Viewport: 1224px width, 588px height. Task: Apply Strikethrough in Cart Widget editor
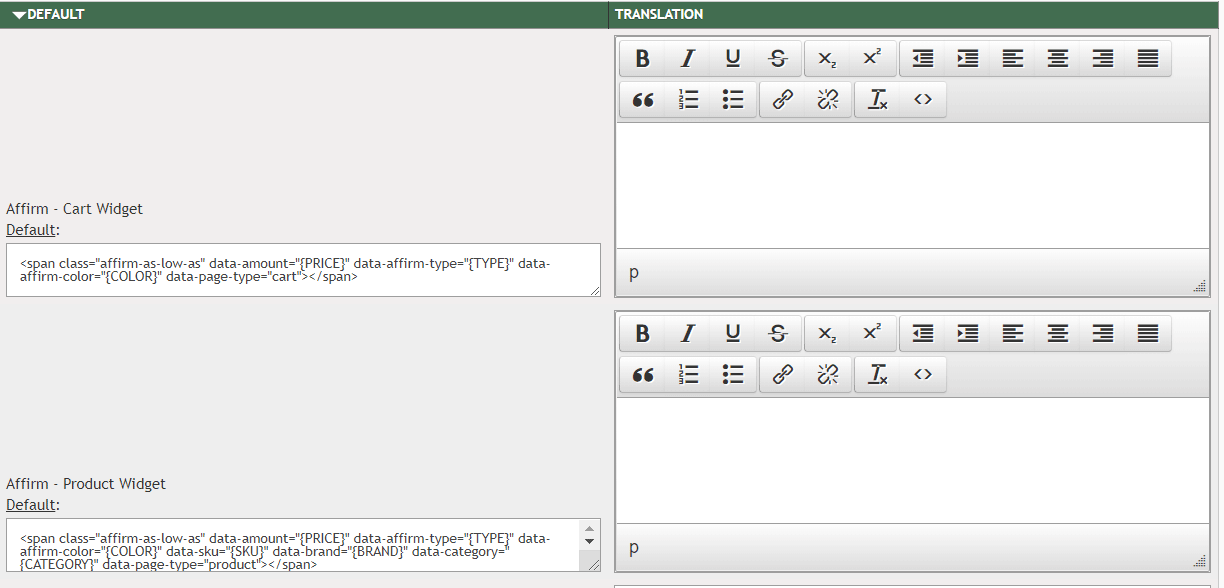point(778,59)
